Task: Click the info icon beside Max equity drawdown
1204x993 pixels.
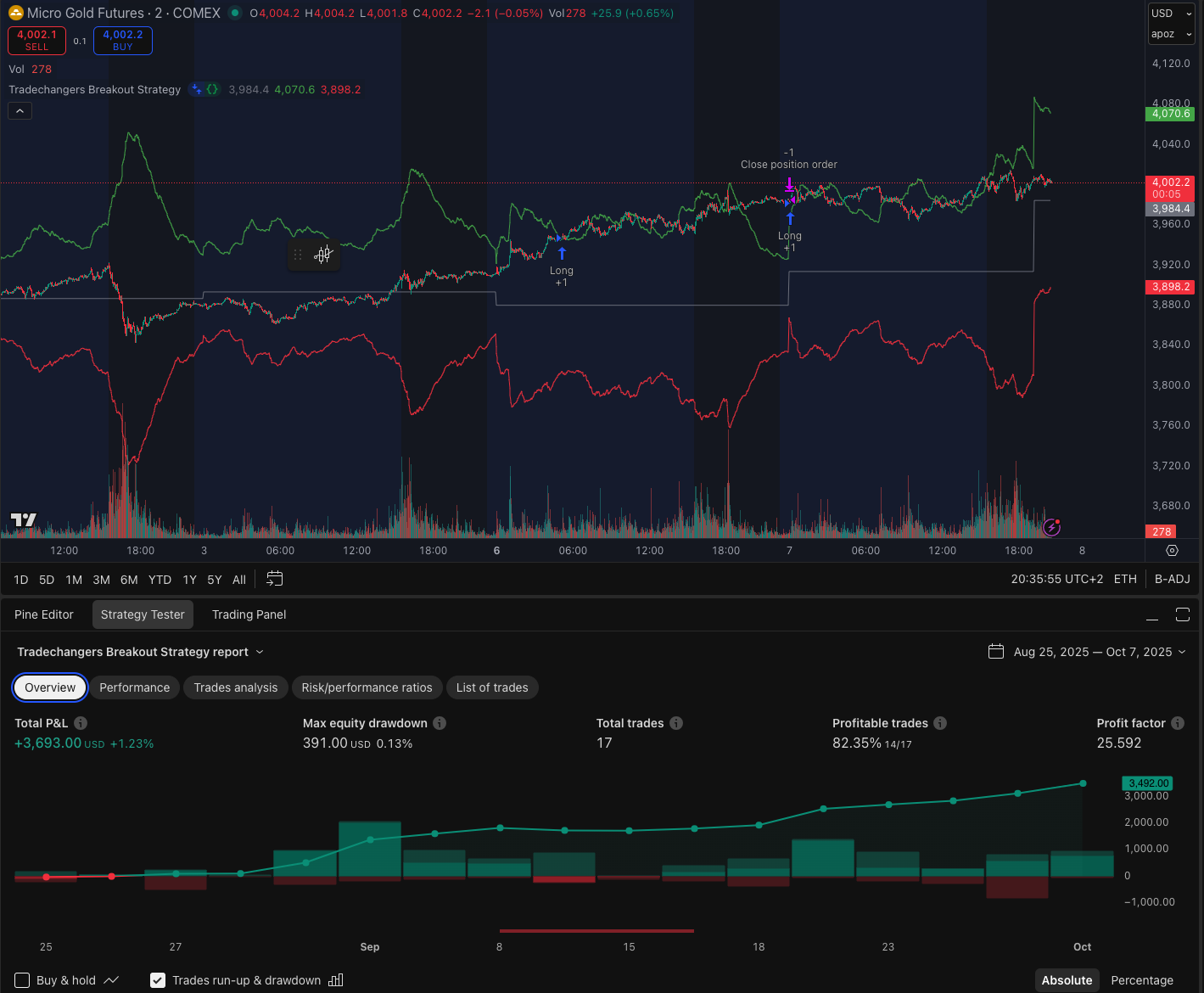Action: (440, 723)
